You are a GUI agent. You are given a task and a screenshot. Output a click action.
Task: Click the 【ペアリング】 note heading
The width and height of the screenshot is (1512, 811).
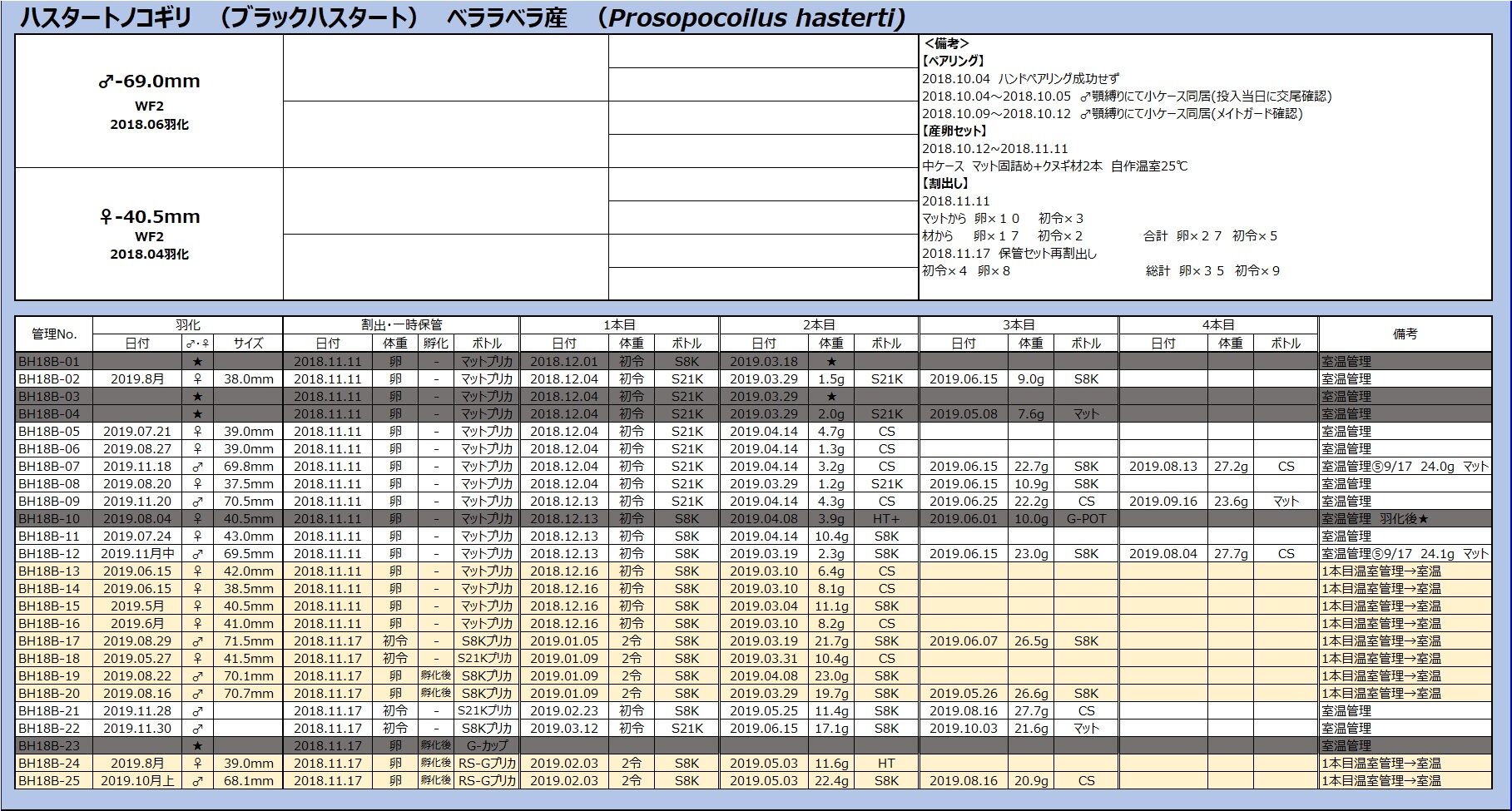tap(954, 61)
